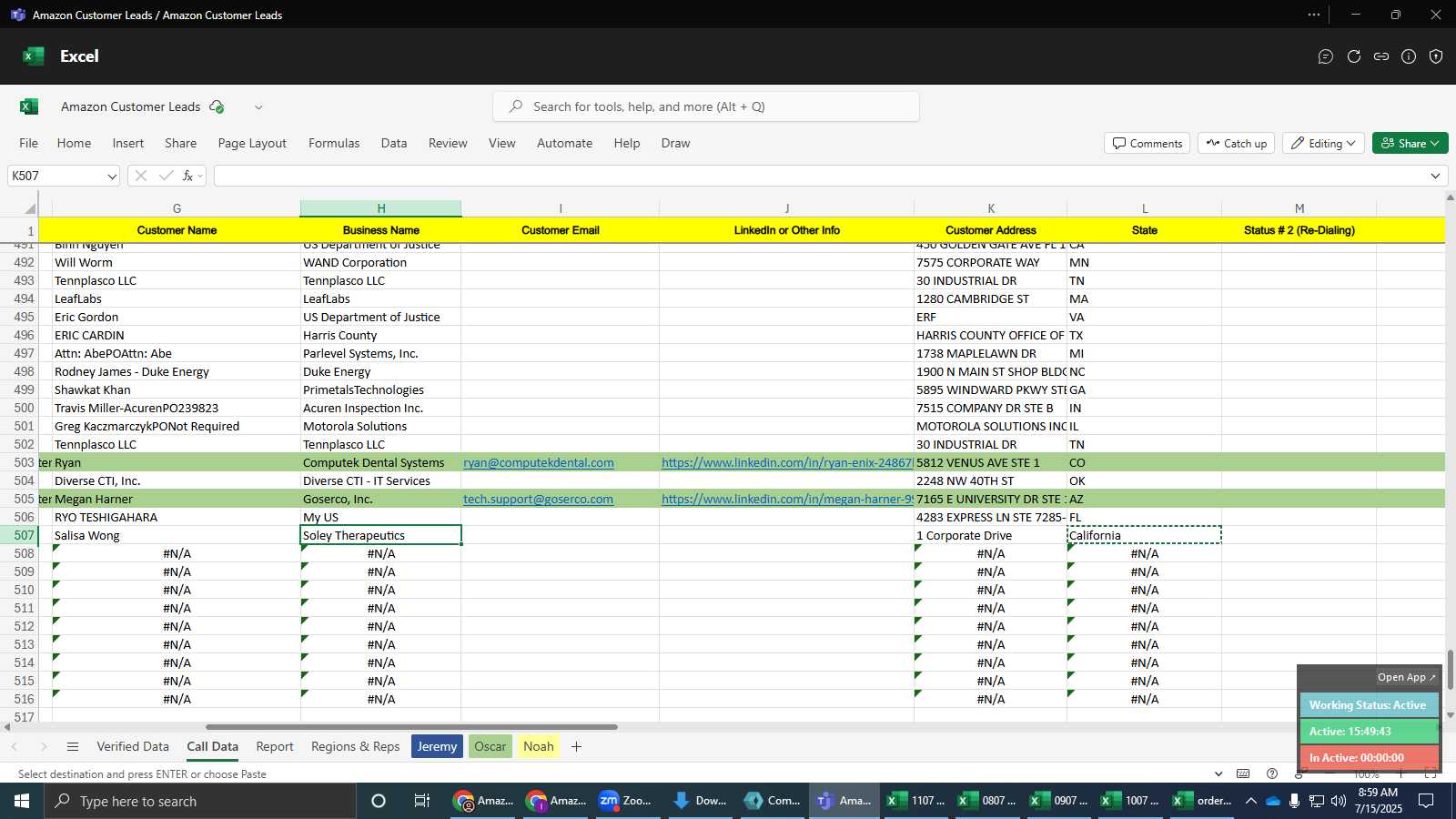The height and width of the screenshot is (819, 1456).
Task: Open the Zoom app in taskbar
Action: point(626,801)
